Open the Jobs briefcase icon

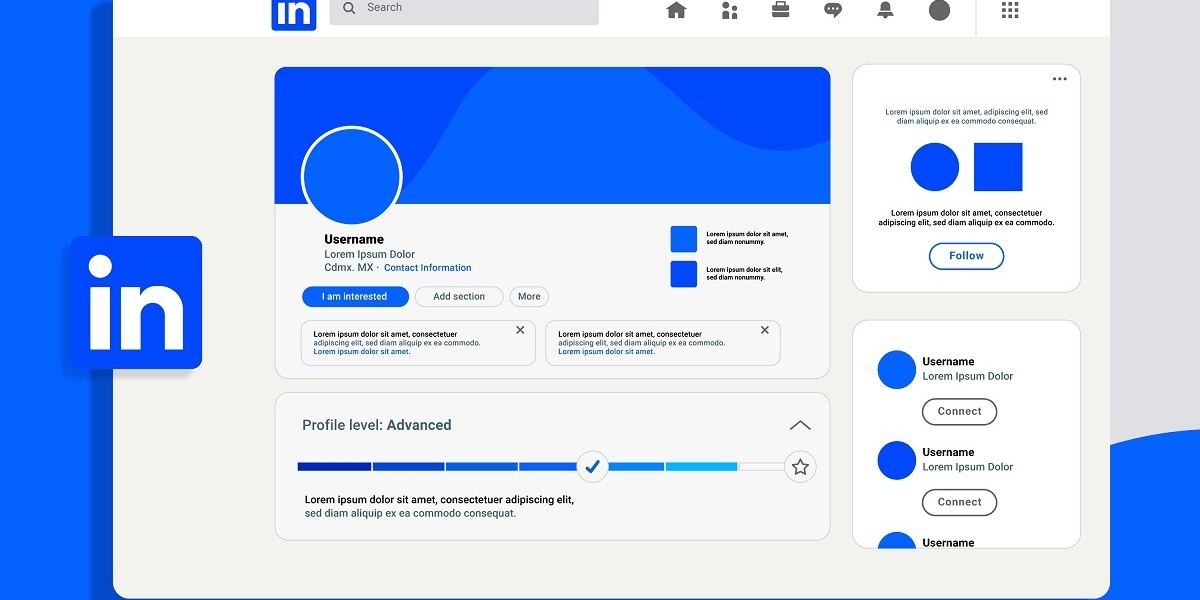pos(781,10)
